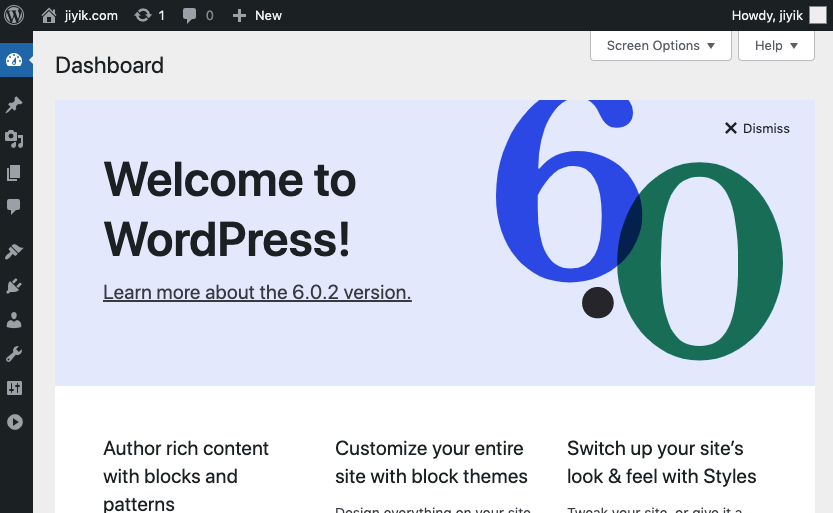The height and width of the screenshot is (513, 833).
Task: Dismiss the Welcome to WordPress panel
Action: click(x=757, y=129)
